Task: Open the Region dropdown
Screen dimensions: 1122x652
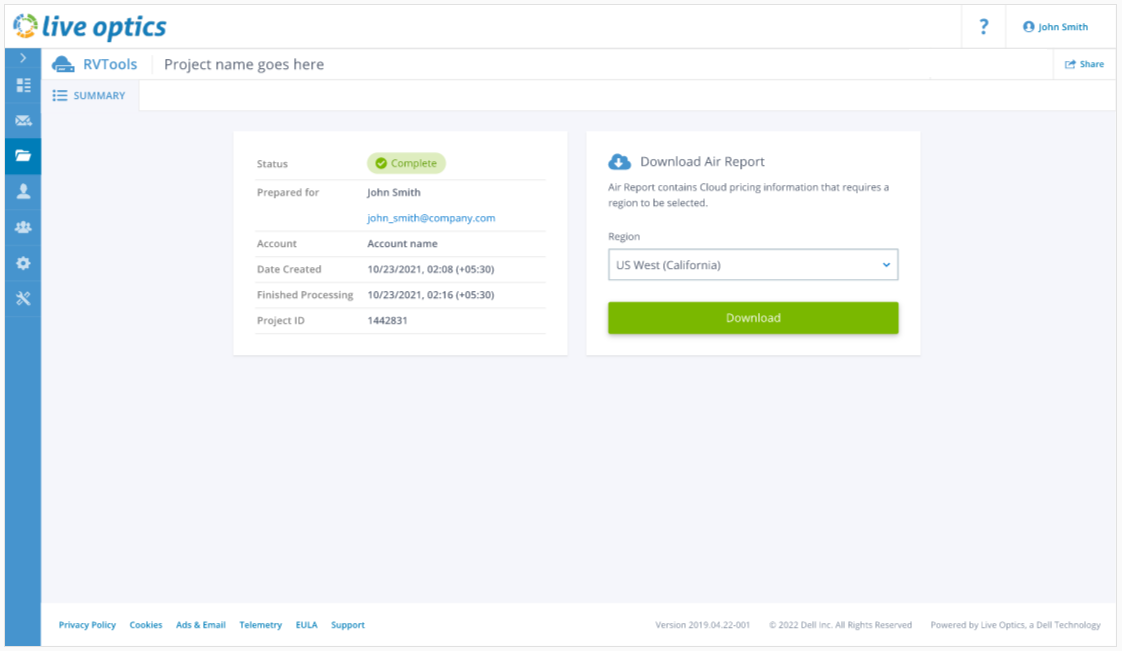Action: click(x=753, y=265)
